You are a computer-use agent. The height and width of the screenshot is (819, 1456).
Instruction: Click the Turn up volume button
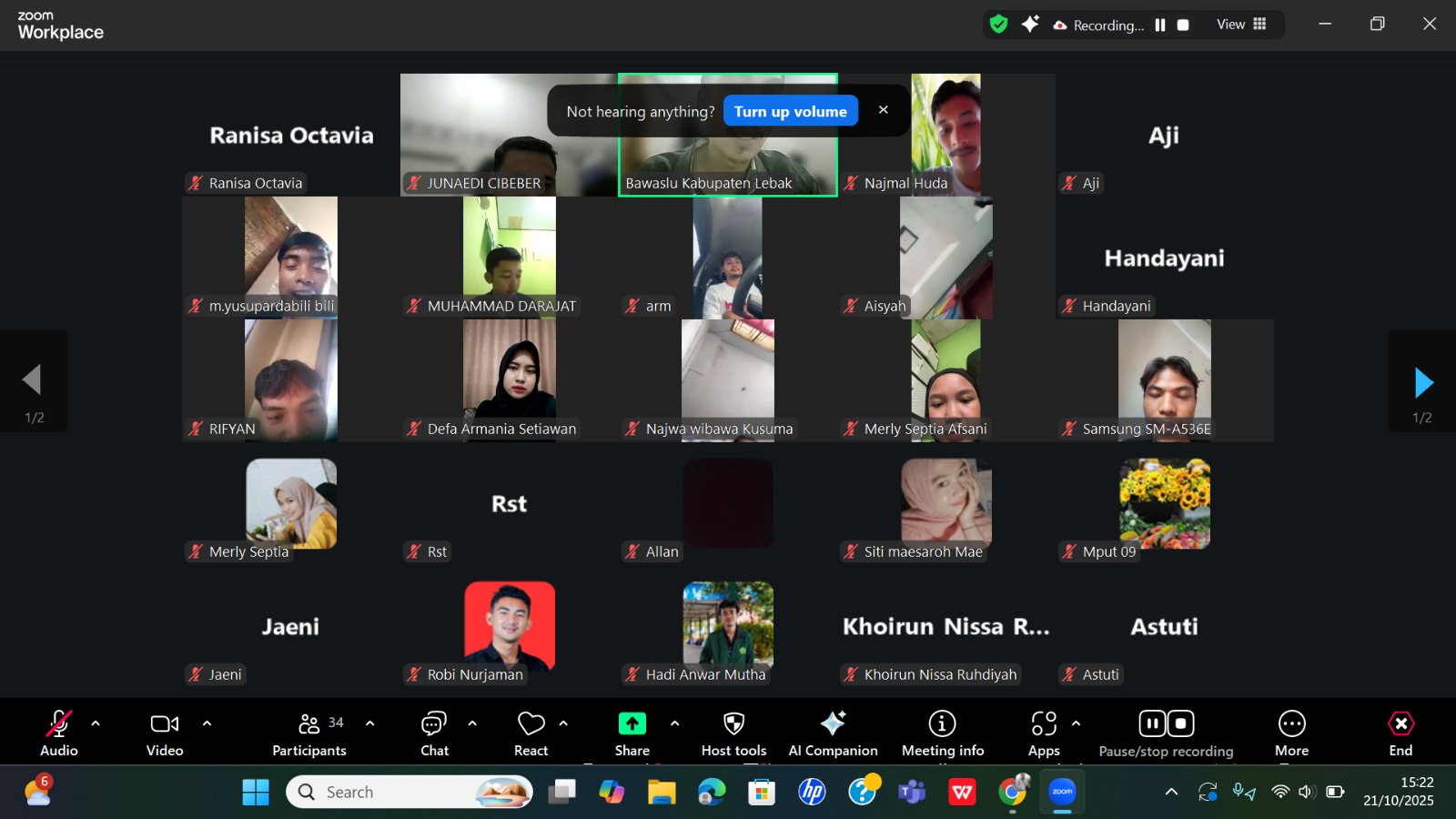[x=790, y=111]
